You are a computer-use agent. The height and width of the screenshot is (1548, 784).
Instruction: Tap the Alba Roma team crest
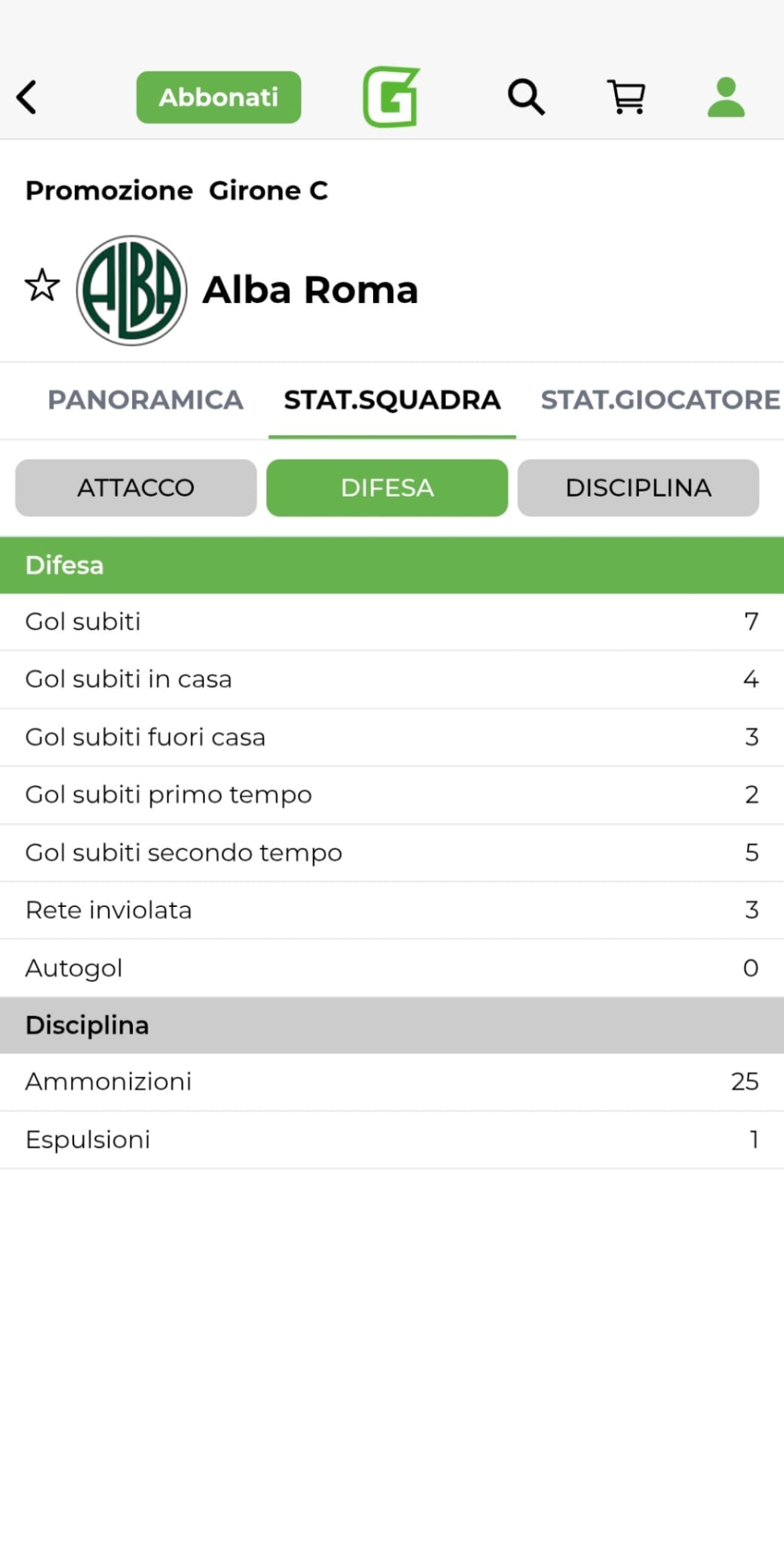click(131, 290)
